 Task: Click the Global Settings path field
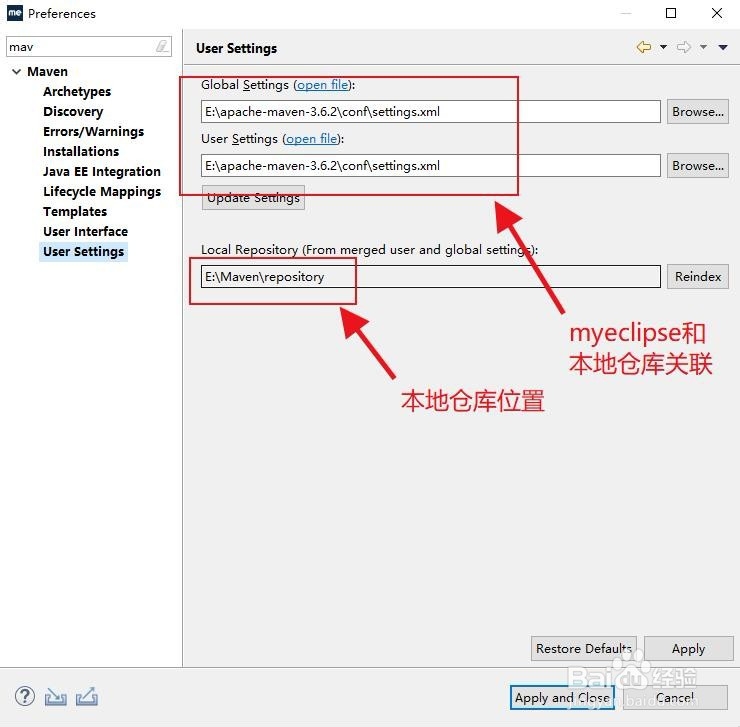tap(430, 111)
